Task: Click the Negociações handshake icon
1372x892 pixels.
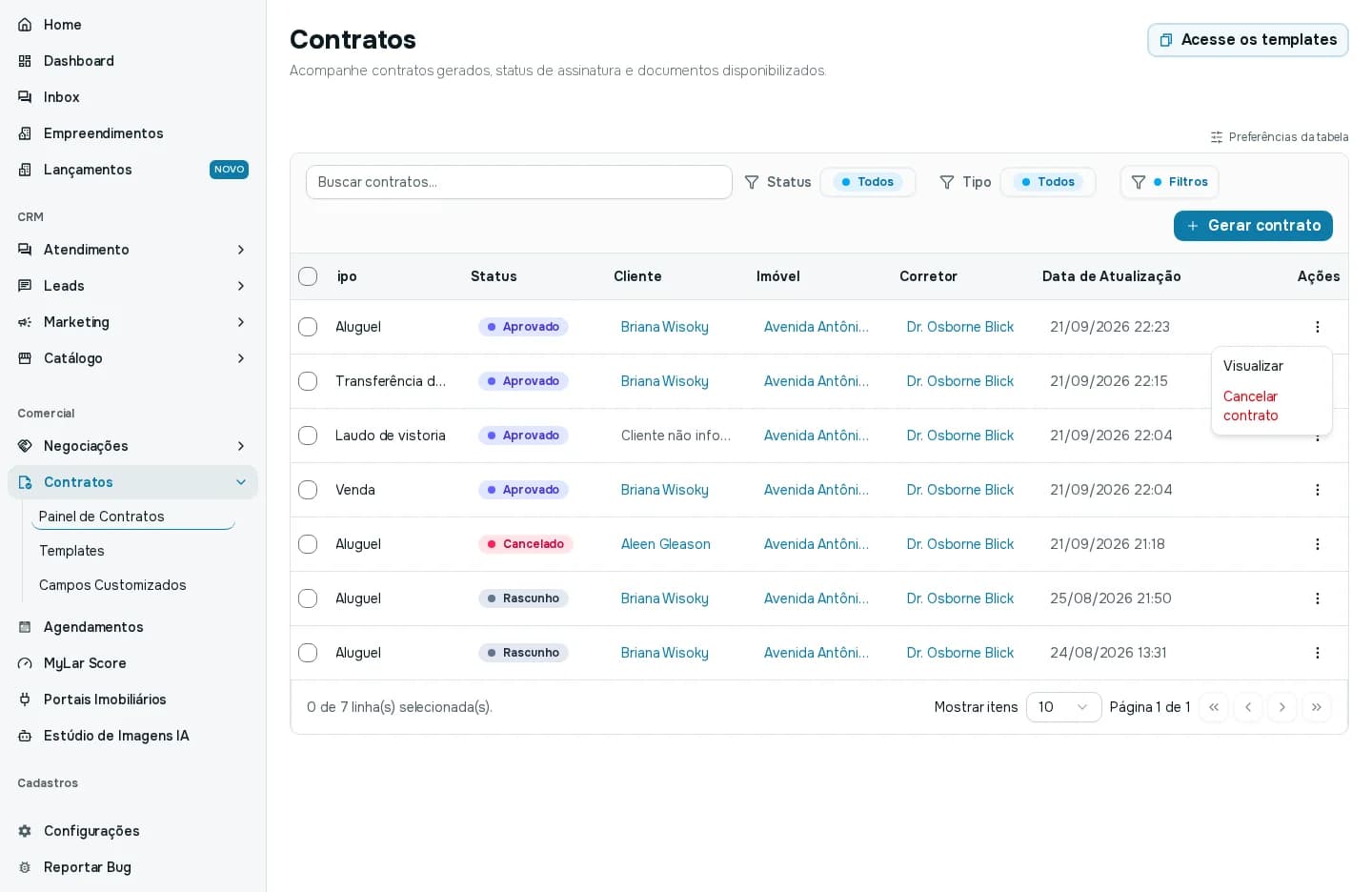Action: pos(25,446)
